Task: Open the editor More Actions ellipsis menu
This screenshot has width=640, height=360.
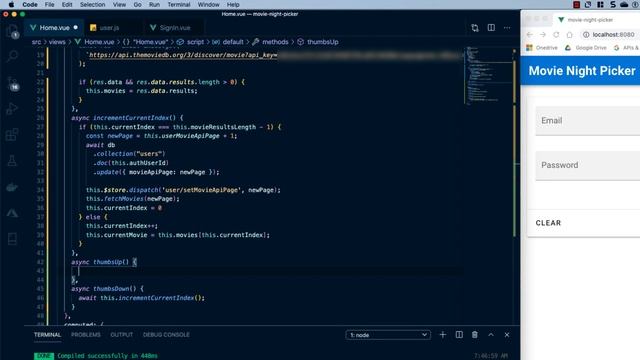Action: (x=507, y=28)
